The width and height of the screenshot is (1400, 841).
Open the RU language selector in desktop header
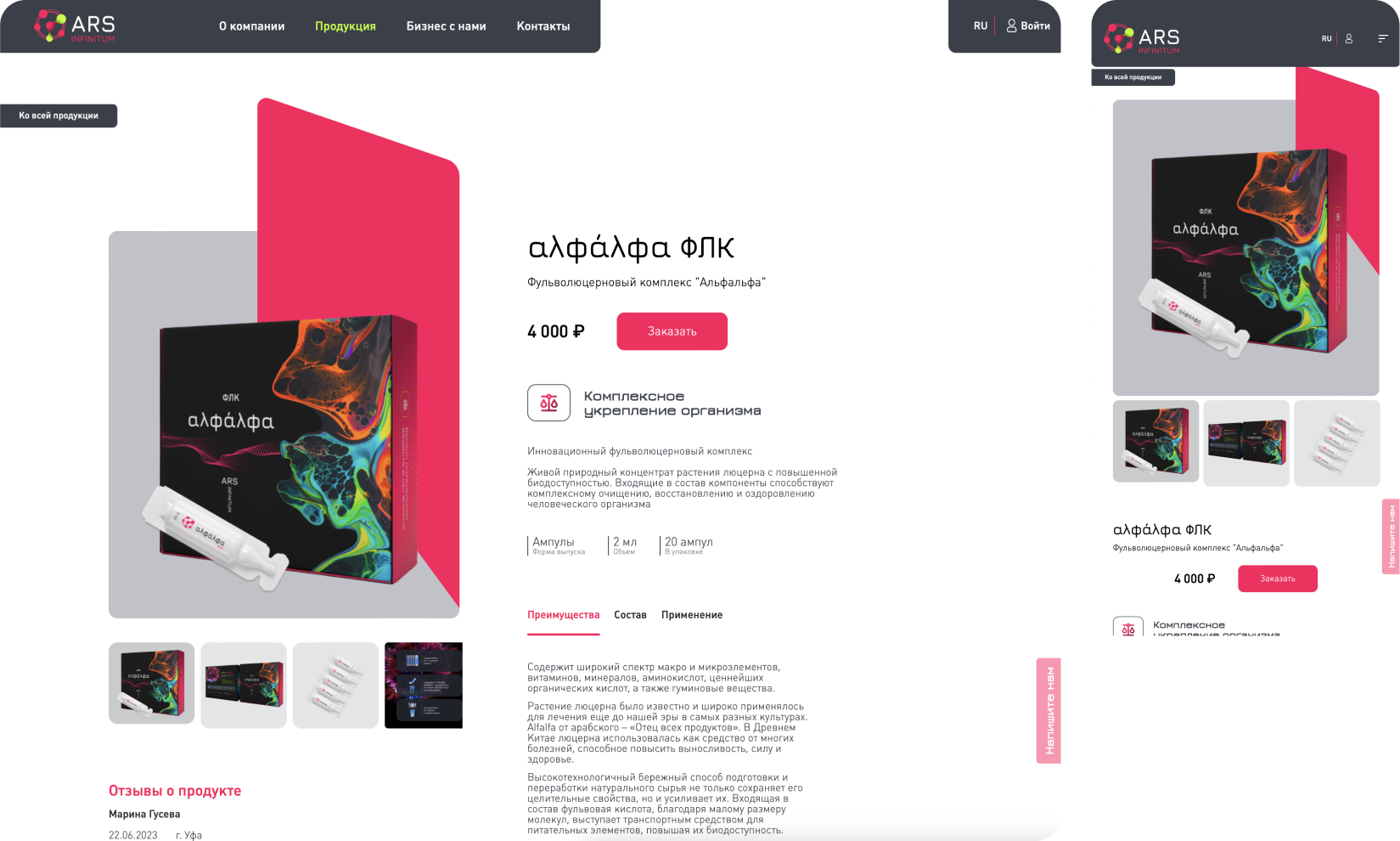981,26
